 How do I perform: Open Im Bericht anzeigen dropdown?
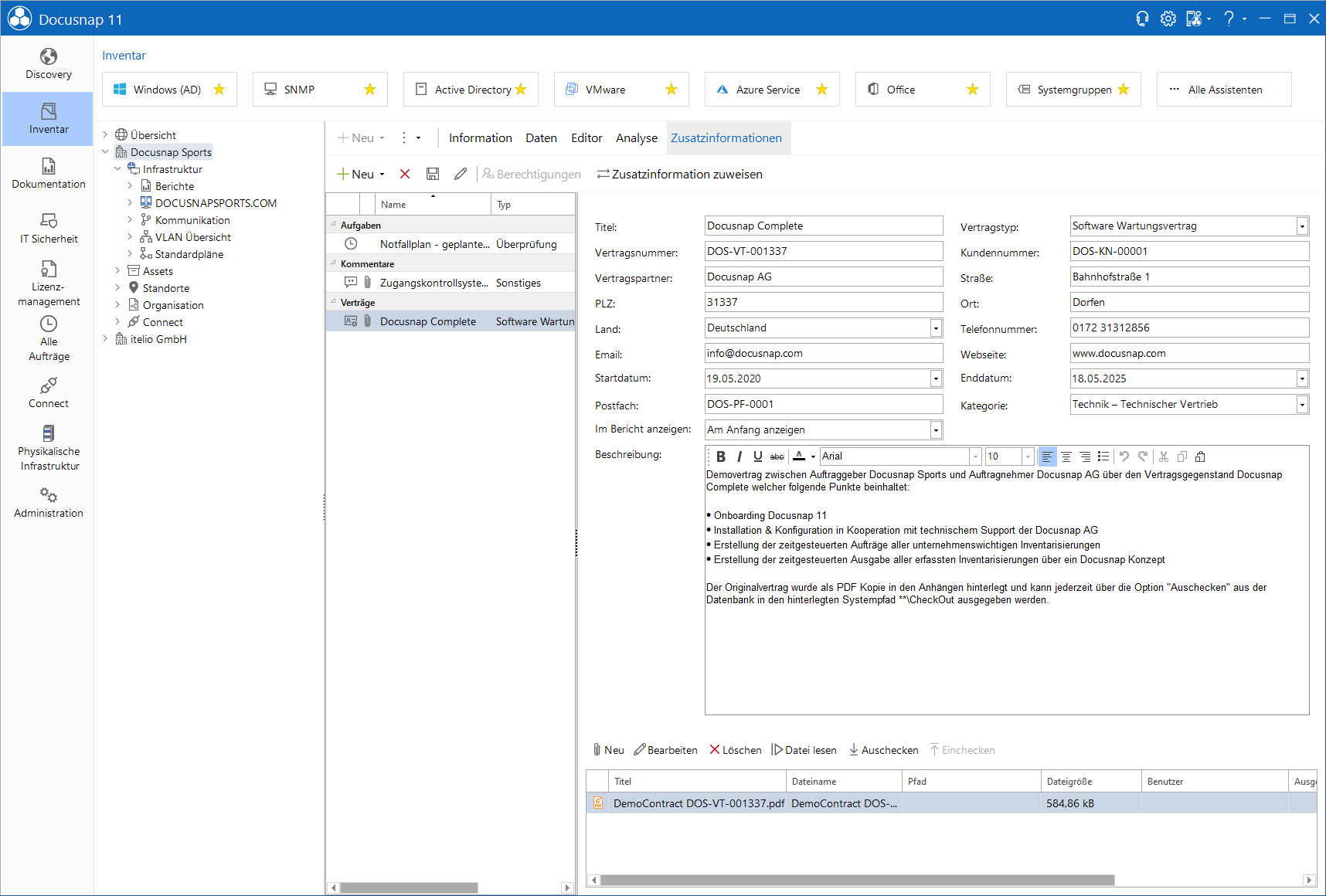tap(936, 430)
